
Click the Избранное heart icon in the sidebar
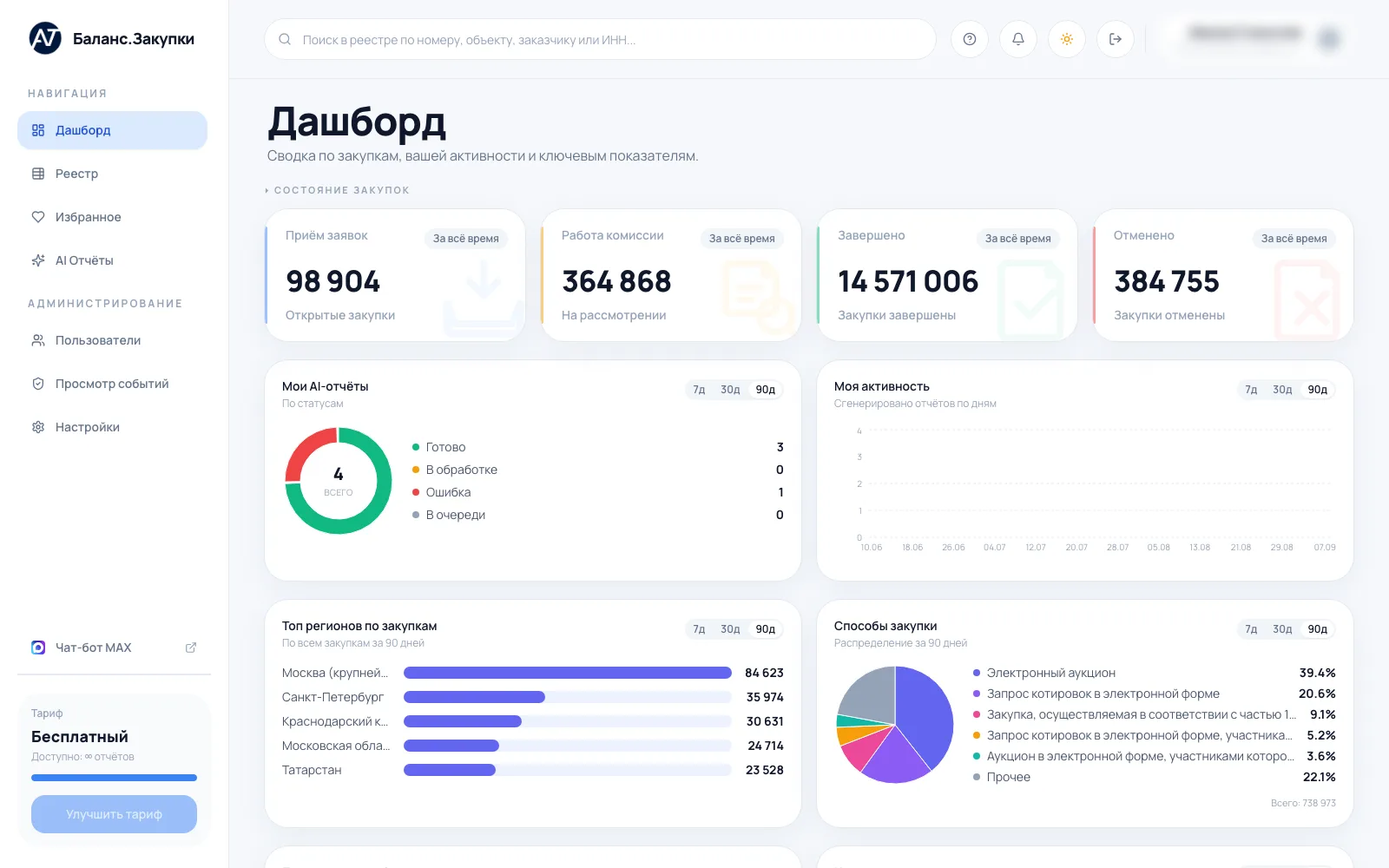tap(38, 217)
